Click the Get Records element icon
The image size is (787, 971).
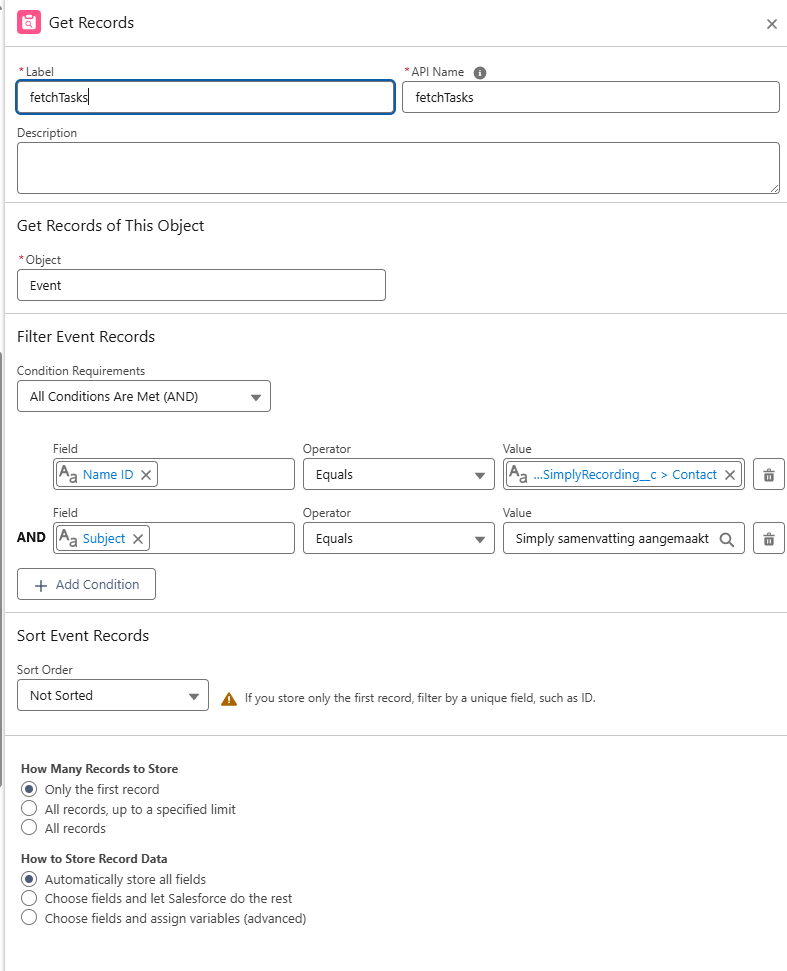(x=27, y=22)
